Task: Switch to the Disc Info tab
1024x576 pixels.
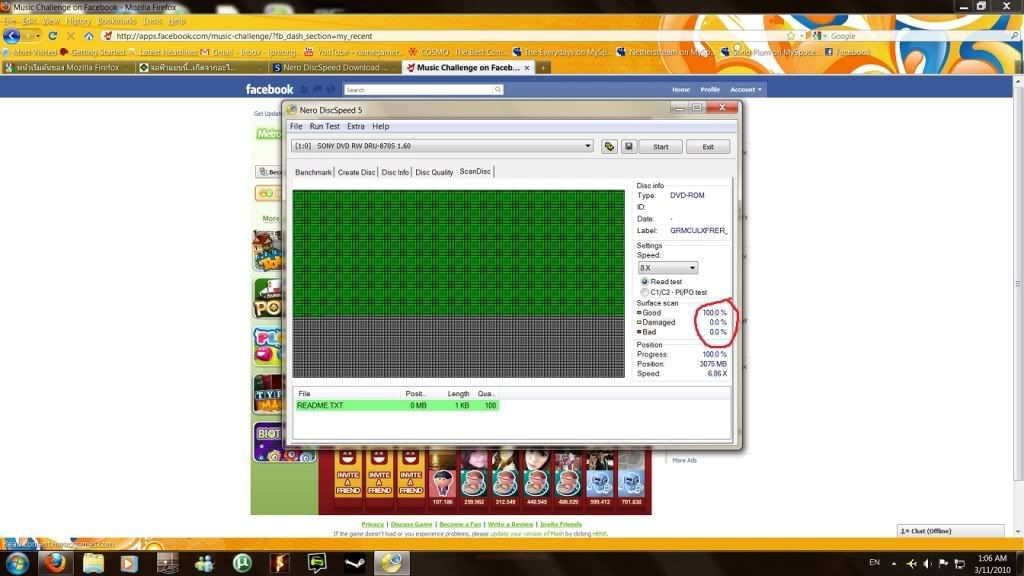Action: point(395,172)
